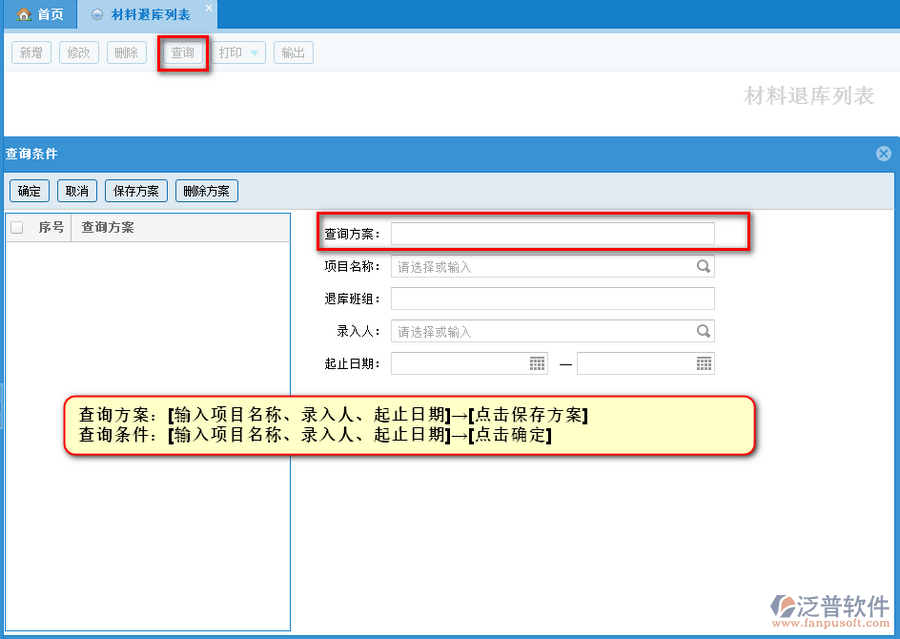Click the 序号 column header

tap(51, 227)
